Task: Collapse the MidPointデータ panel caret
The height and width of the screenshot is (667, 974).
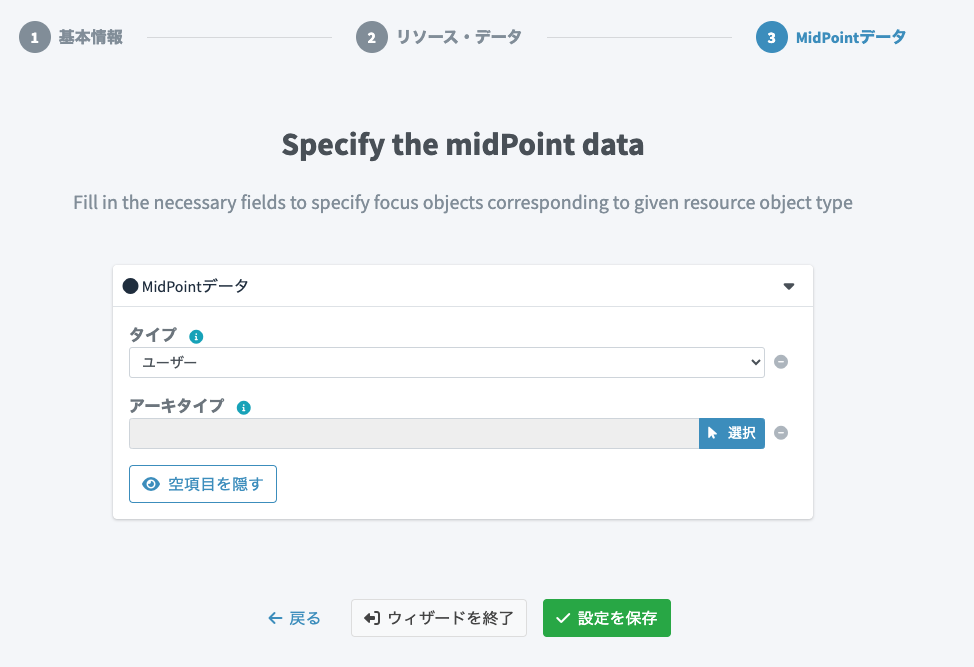Action: pyautogui.click(x=788, y=286)
